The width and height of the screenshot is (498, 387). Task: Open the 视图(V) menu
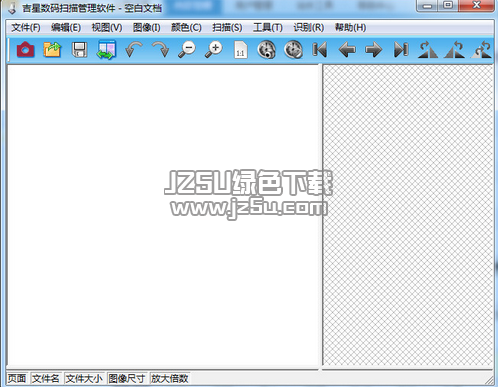pyautogui.click(x=107, y=27)
